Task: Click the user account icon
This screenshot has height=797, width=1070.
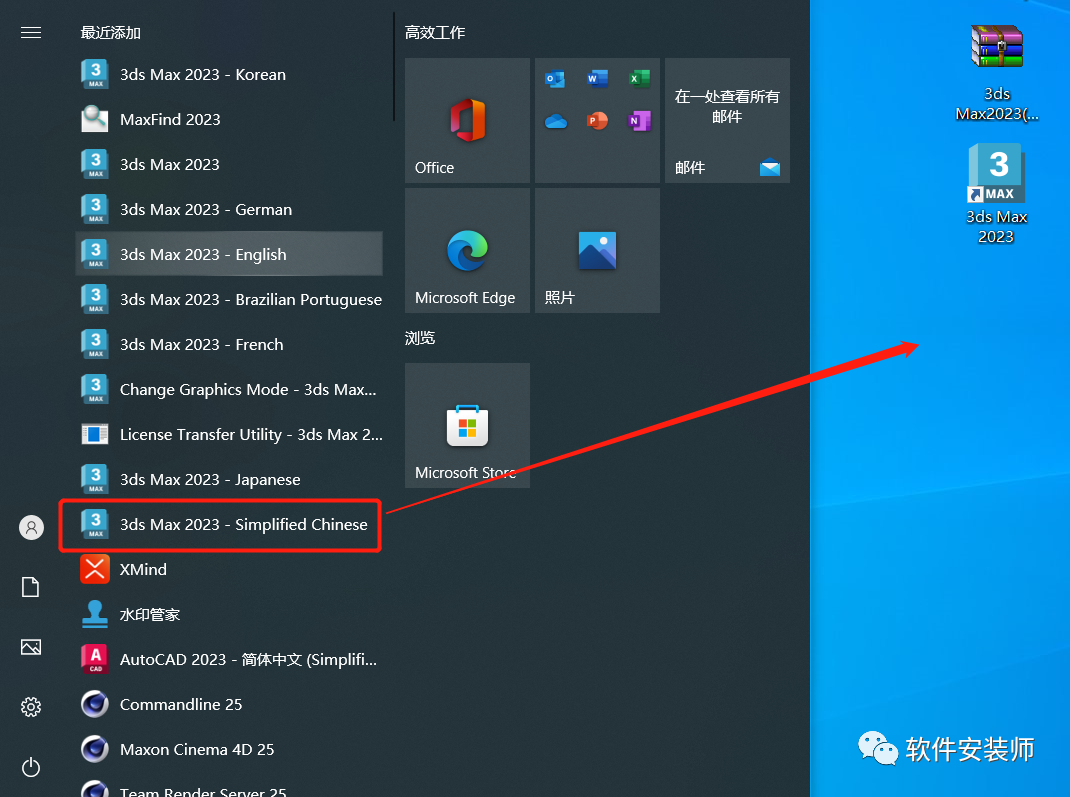Action: (x=31, y=527)
